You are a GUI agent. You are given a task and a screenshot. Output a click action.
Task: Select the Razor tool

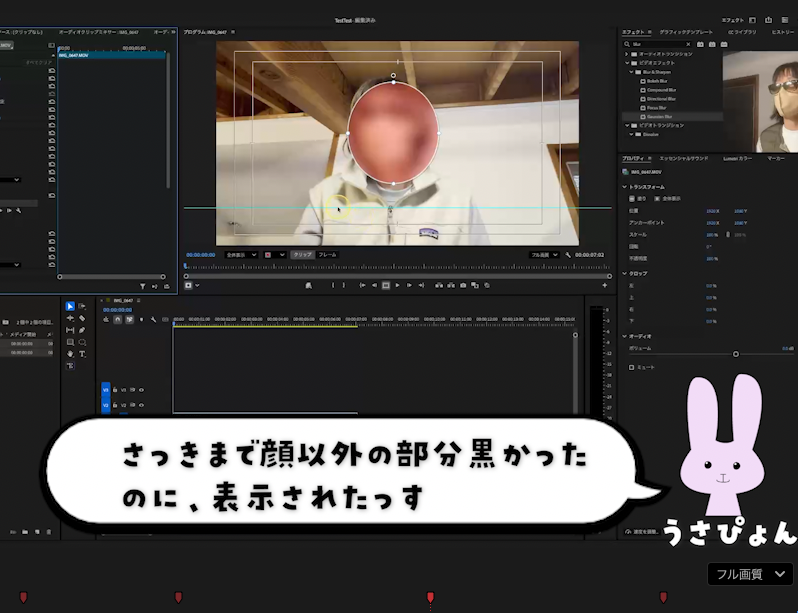pyautogui.click(x=82, y=318)
